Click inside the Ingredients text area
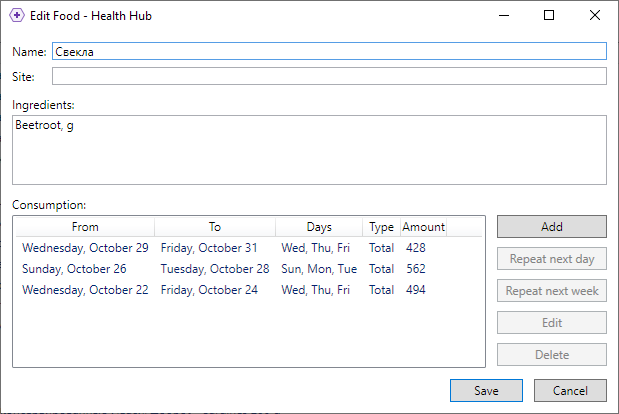Image resolution: width=619 pixels, height=414 pixels. pyautogui.click(x=309, y=150)
